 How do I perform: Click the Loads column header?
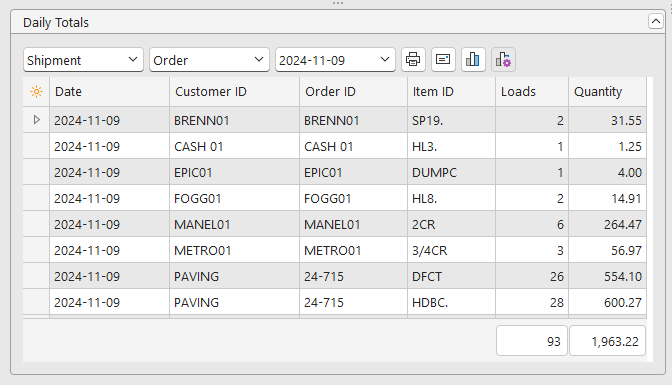click(532, 91)
